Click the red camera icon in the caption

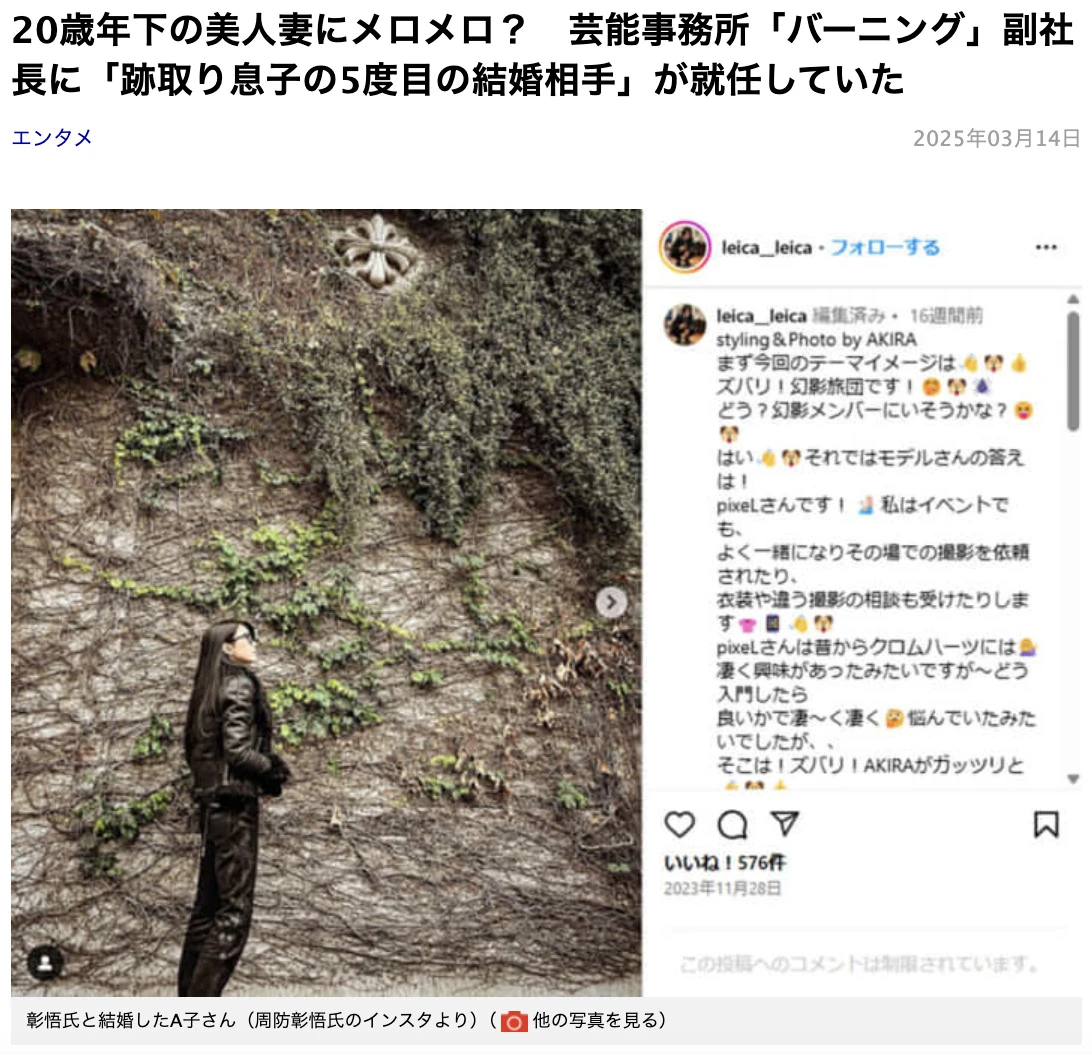click(x=514, y=1021)
